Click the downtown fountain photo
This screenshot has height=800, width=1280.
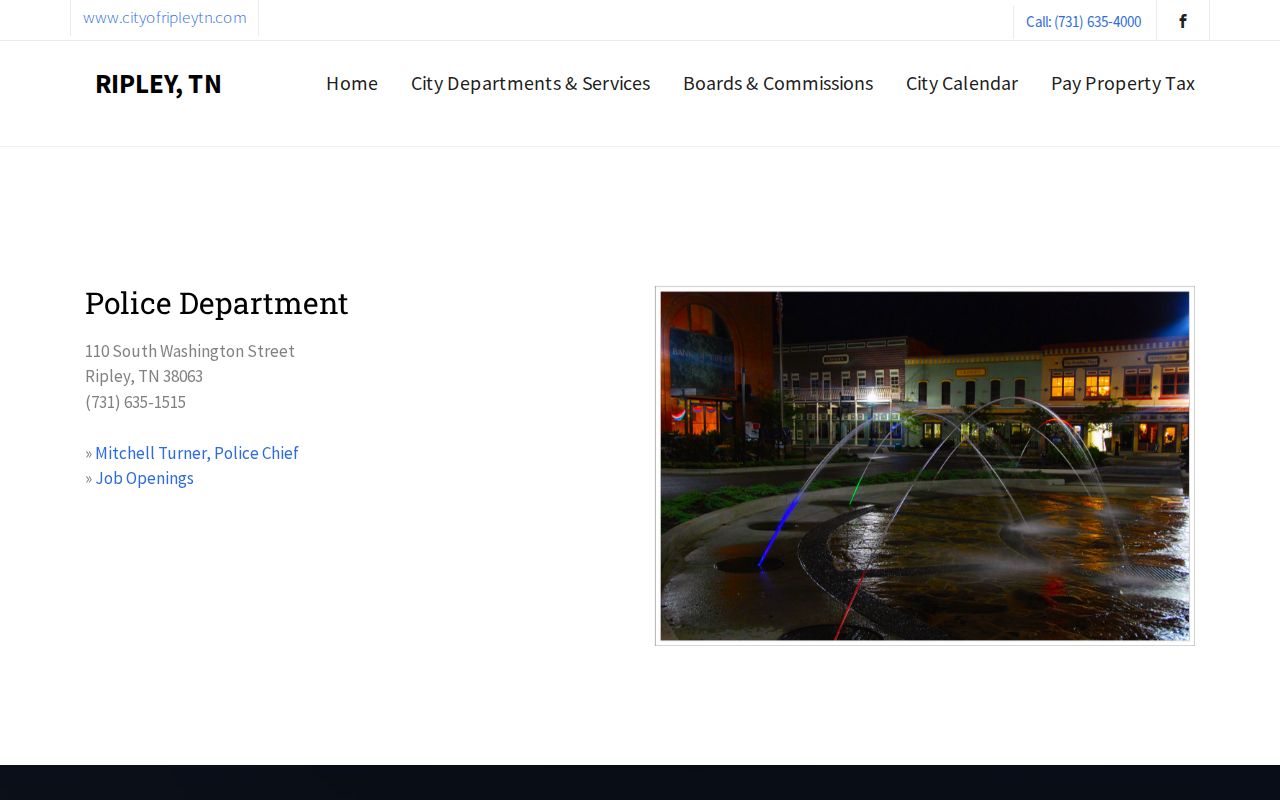coord(925,466)
